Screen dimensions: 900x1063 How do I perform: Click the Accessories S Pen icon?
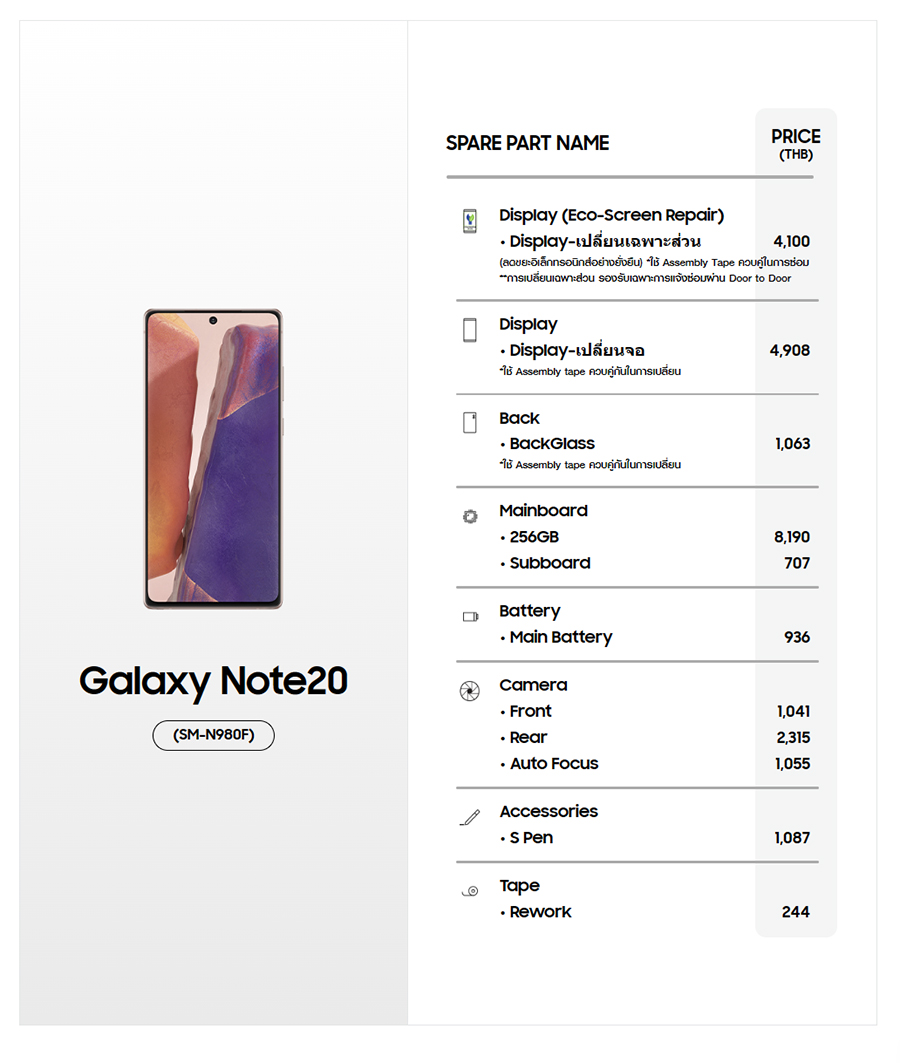(x=470, y=817)
